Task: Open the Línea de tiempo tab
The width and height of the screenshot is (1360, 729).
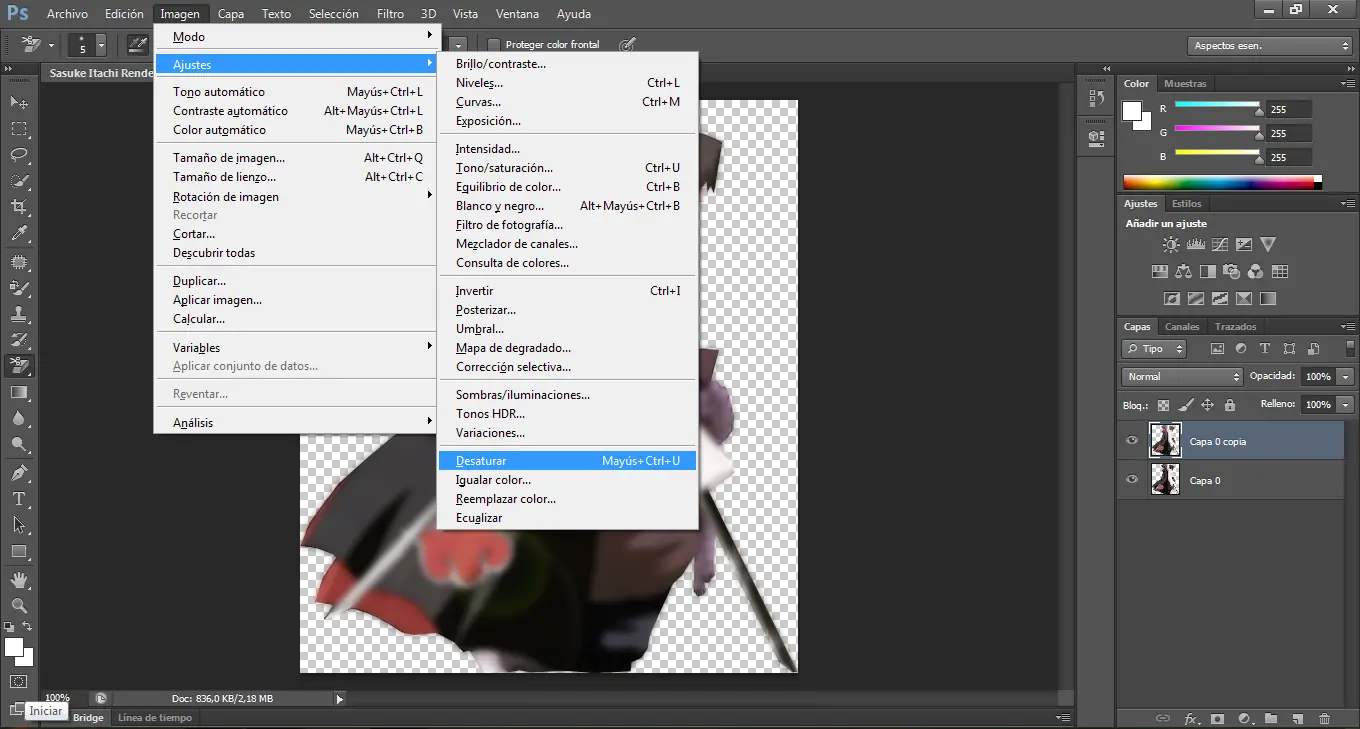Action: coord(155,717)
